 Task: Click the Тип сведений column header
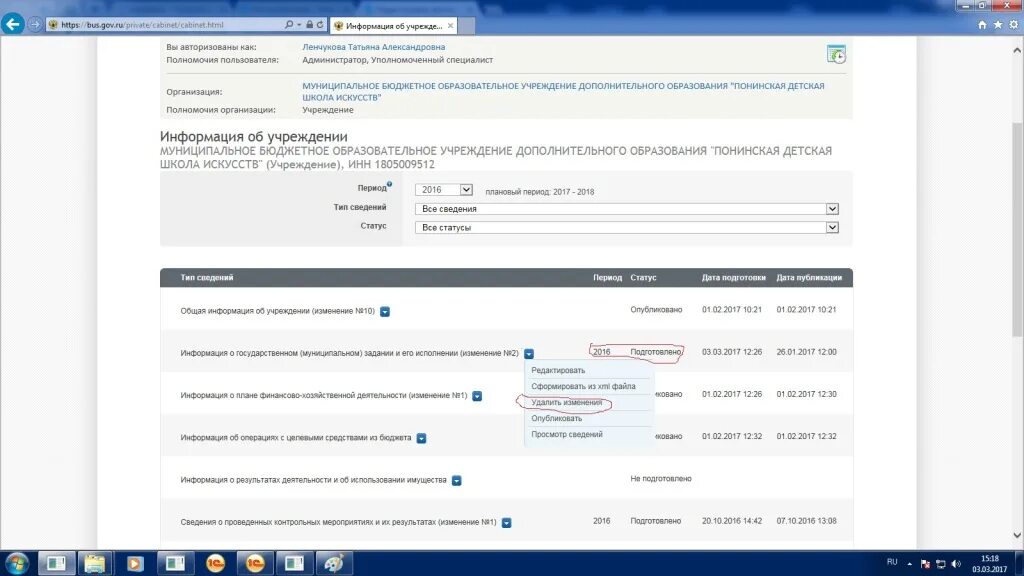[x=206, y=278]
